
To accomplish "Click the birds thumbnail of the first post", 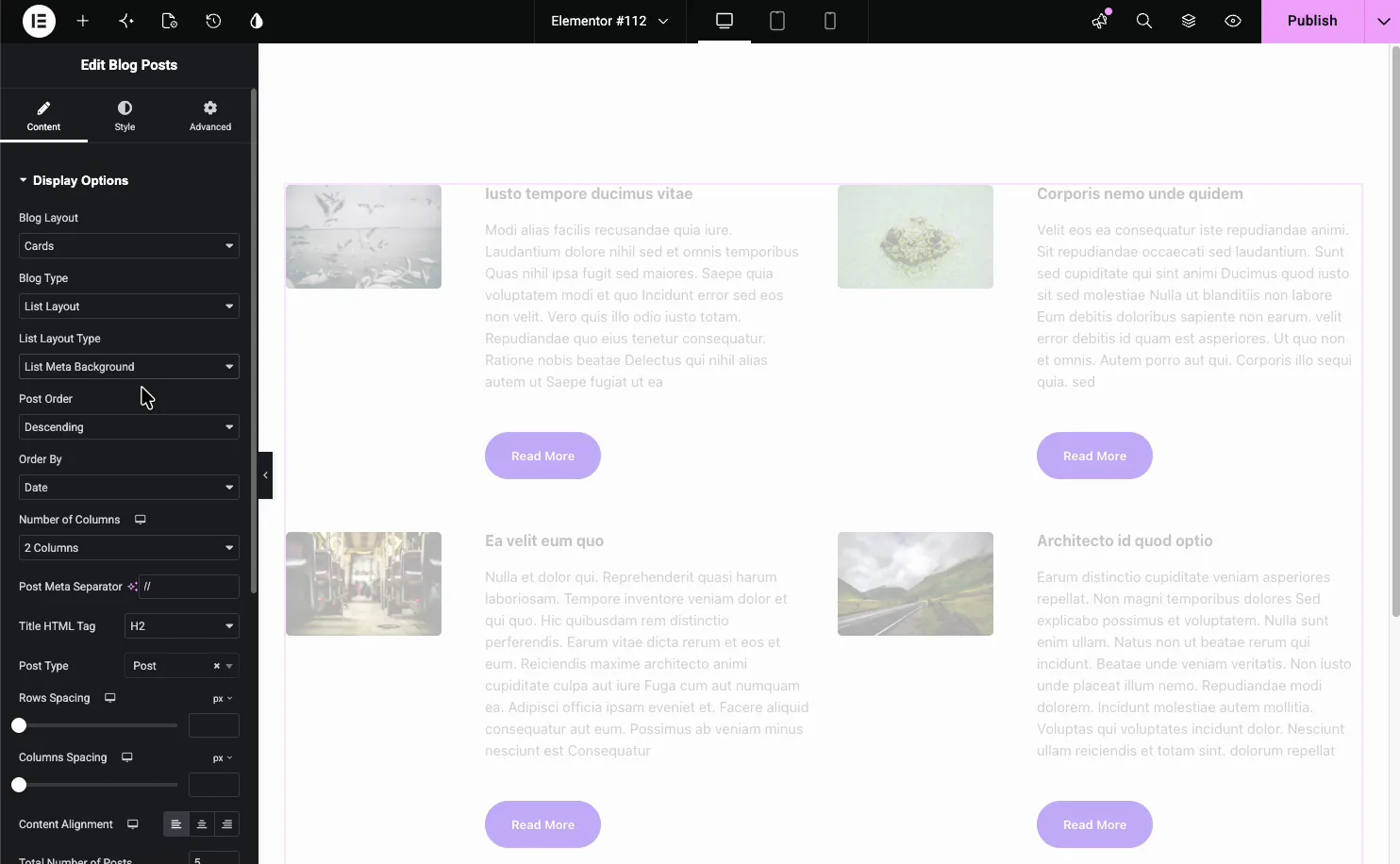I will (x=363, y=237).
